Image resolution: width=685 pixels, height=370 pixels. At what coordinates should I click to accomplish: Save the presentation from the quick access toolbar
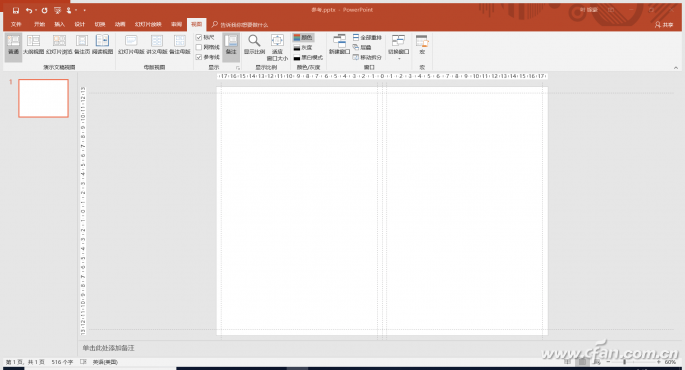tap(16, 10)
